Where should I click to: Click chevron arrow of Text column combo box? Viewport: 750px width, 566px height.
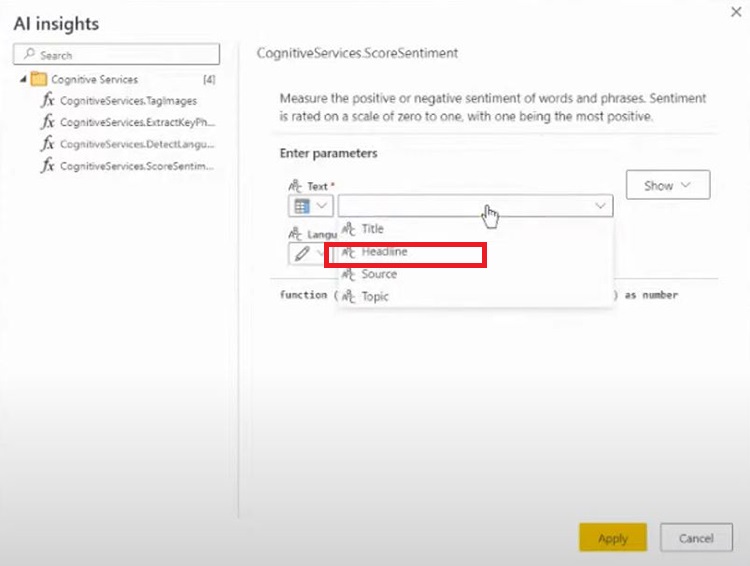pos(600,206)
